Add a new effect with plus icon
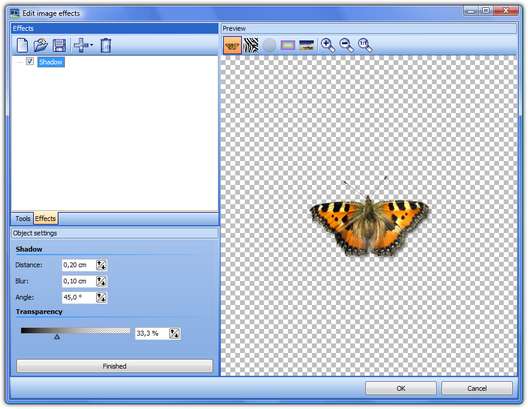This screenshot has height=409, width=528. 81,45
